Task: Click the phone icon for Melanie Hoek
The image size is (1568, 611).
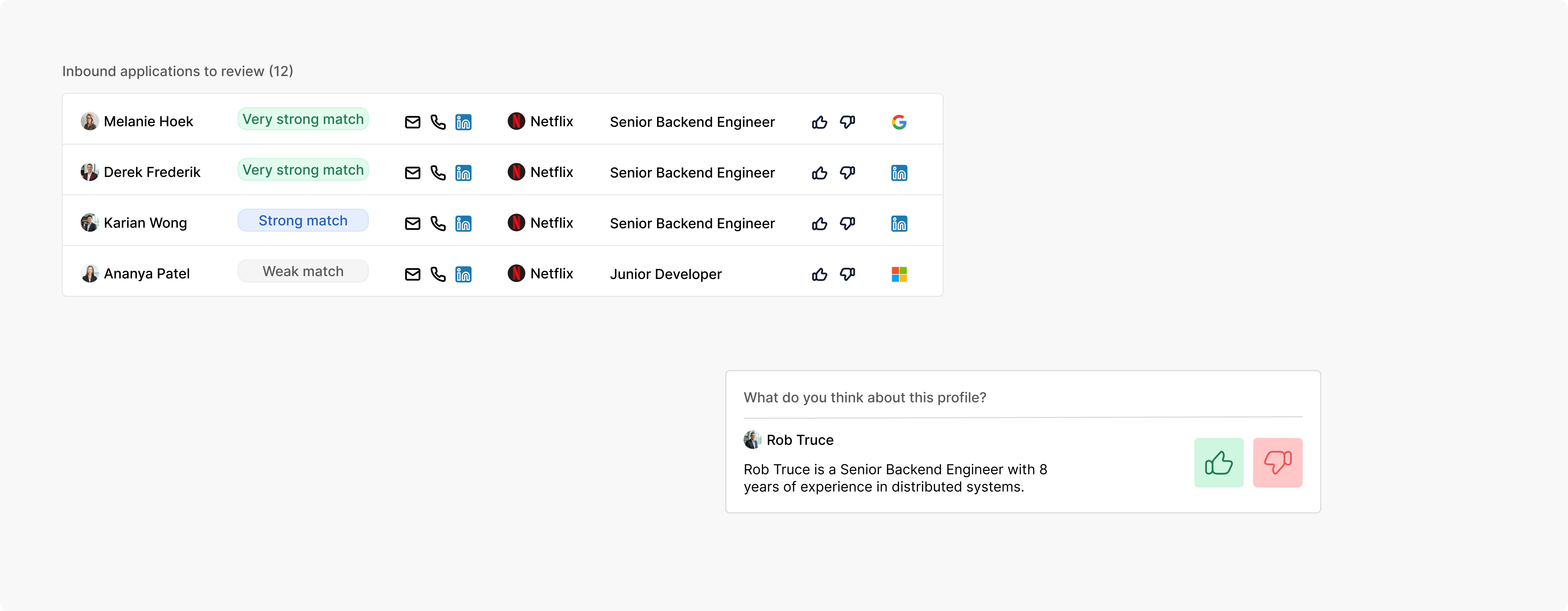Action: pos(438,122)
